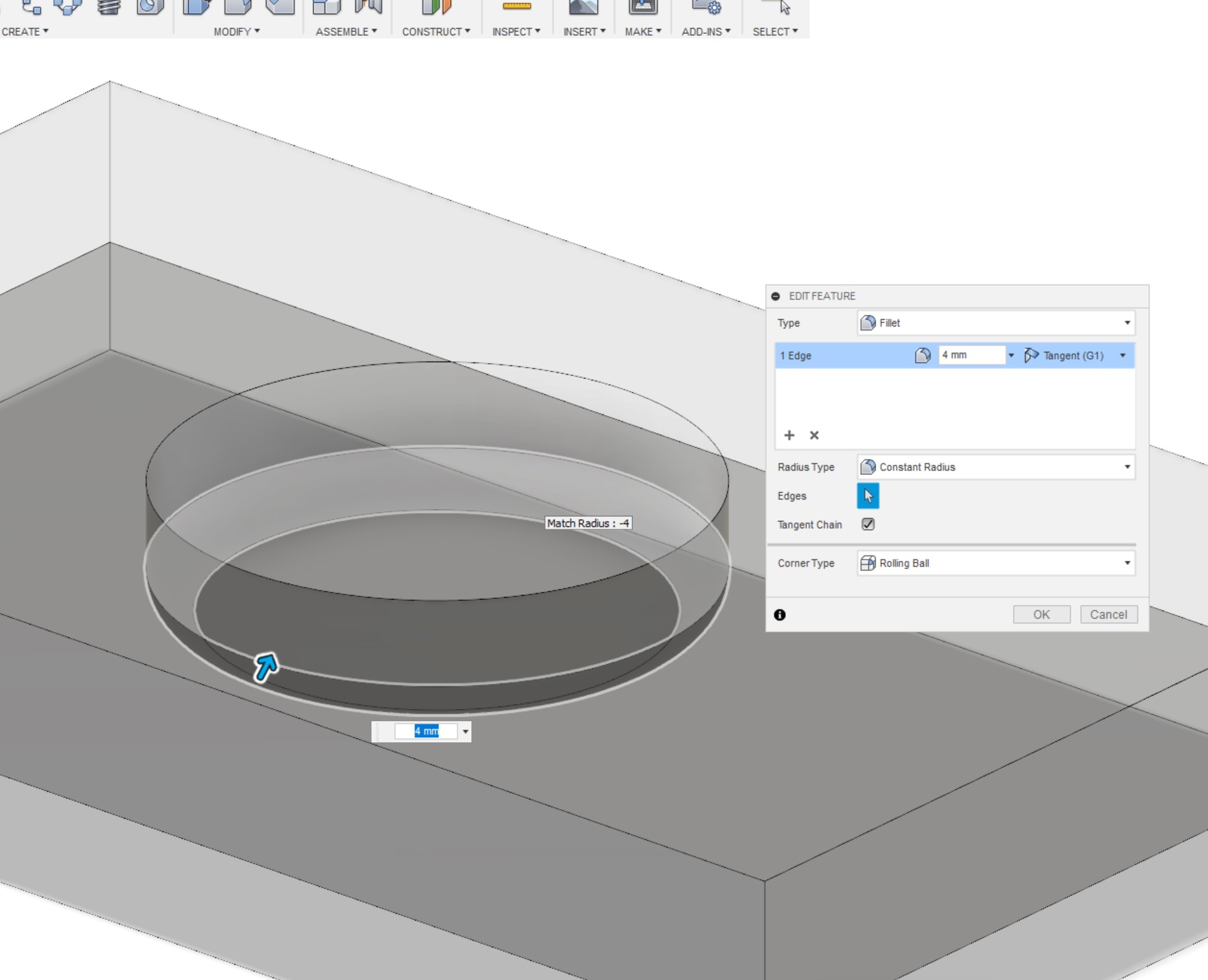
Task: Click the info icon in Edit Feature dialog
Action: click(779, 615)
